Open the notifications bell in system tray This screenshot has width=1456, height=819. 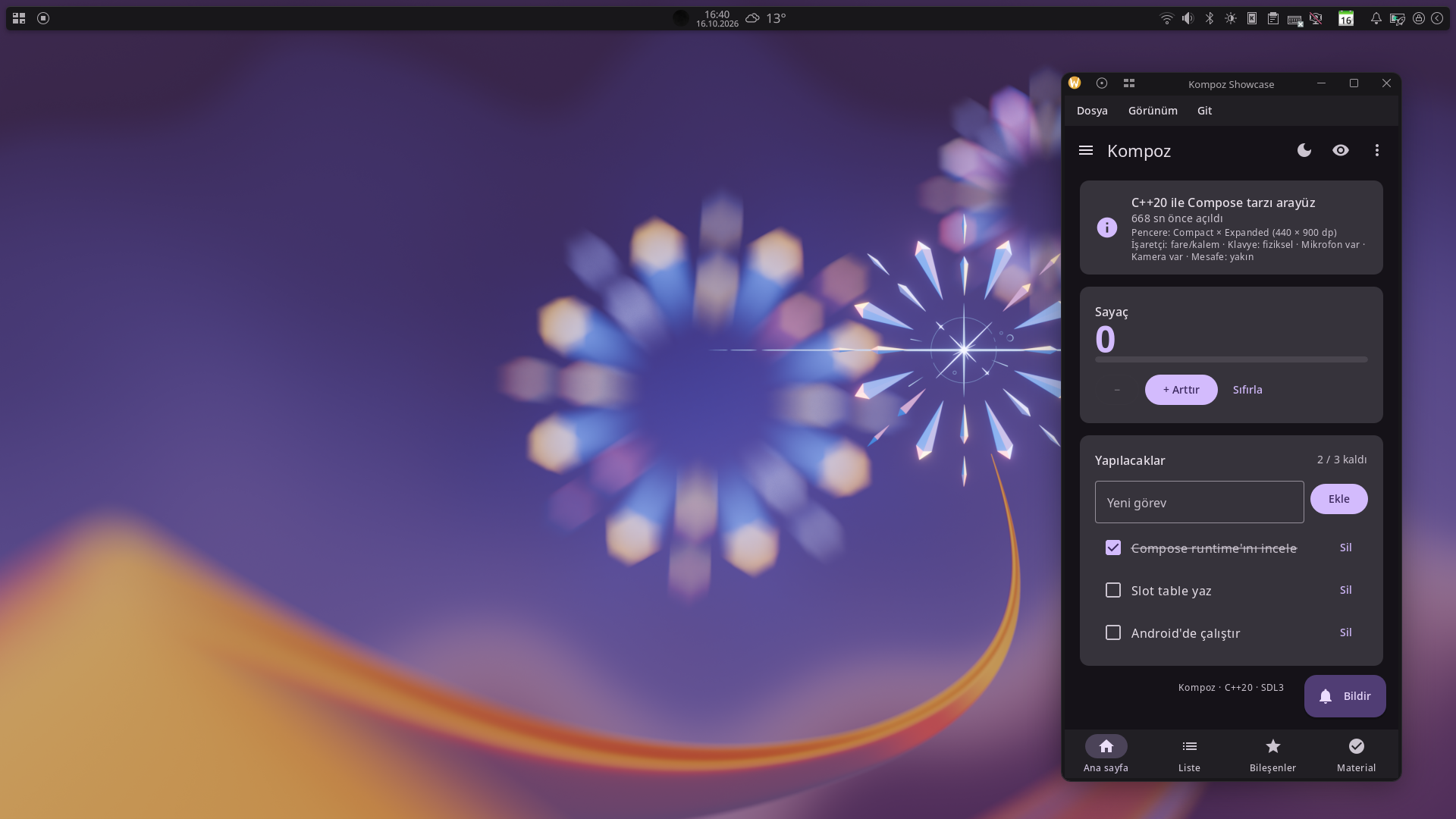[1376, 18]
